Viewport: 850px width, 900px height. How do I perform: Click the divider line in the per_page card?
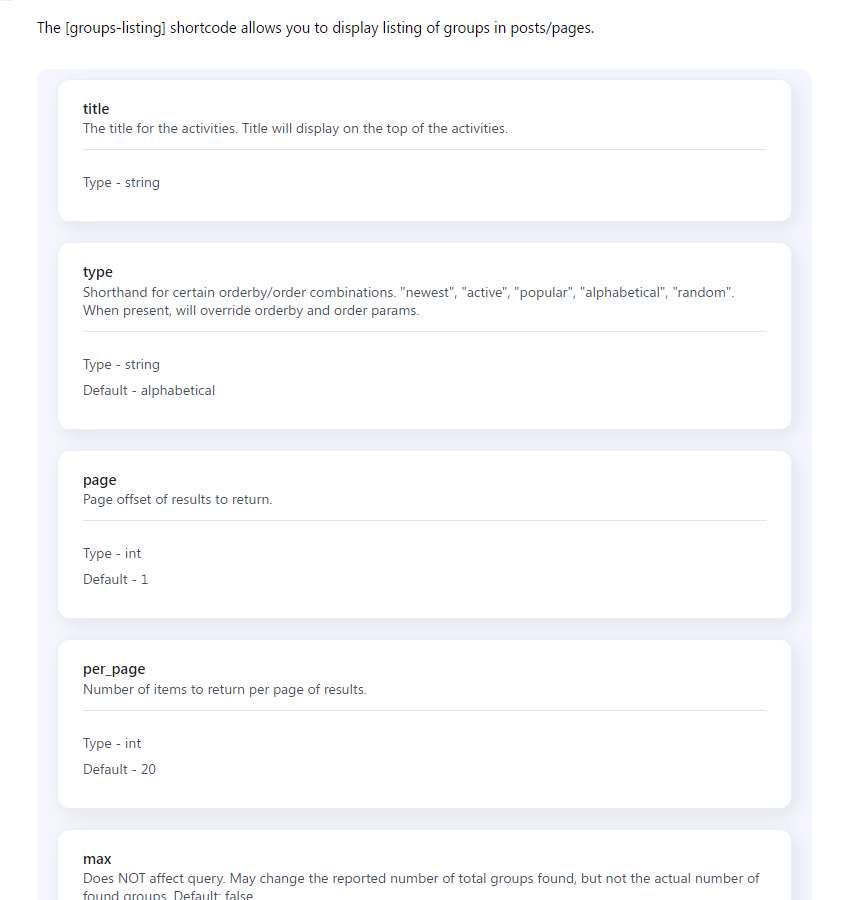[x=424, y=711]
